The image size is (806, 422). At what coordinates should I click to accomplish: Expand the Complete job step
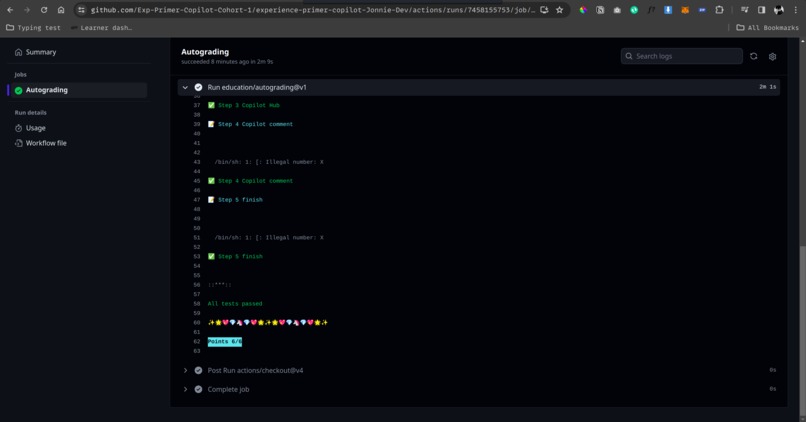point(185,389)
